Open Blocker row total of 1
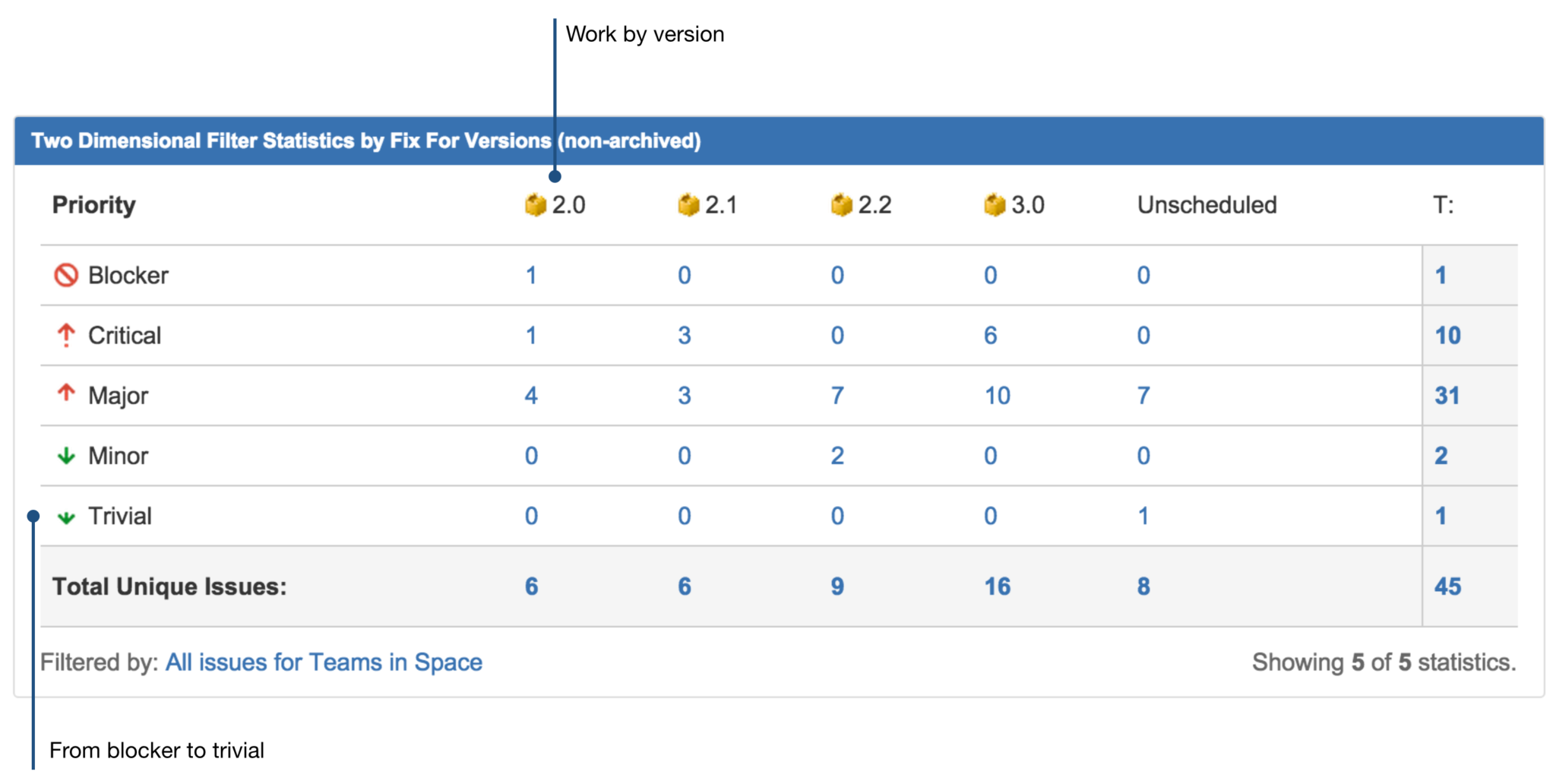The height and width of the screenshot is (784, 1556). click(x=1441, y=275)
